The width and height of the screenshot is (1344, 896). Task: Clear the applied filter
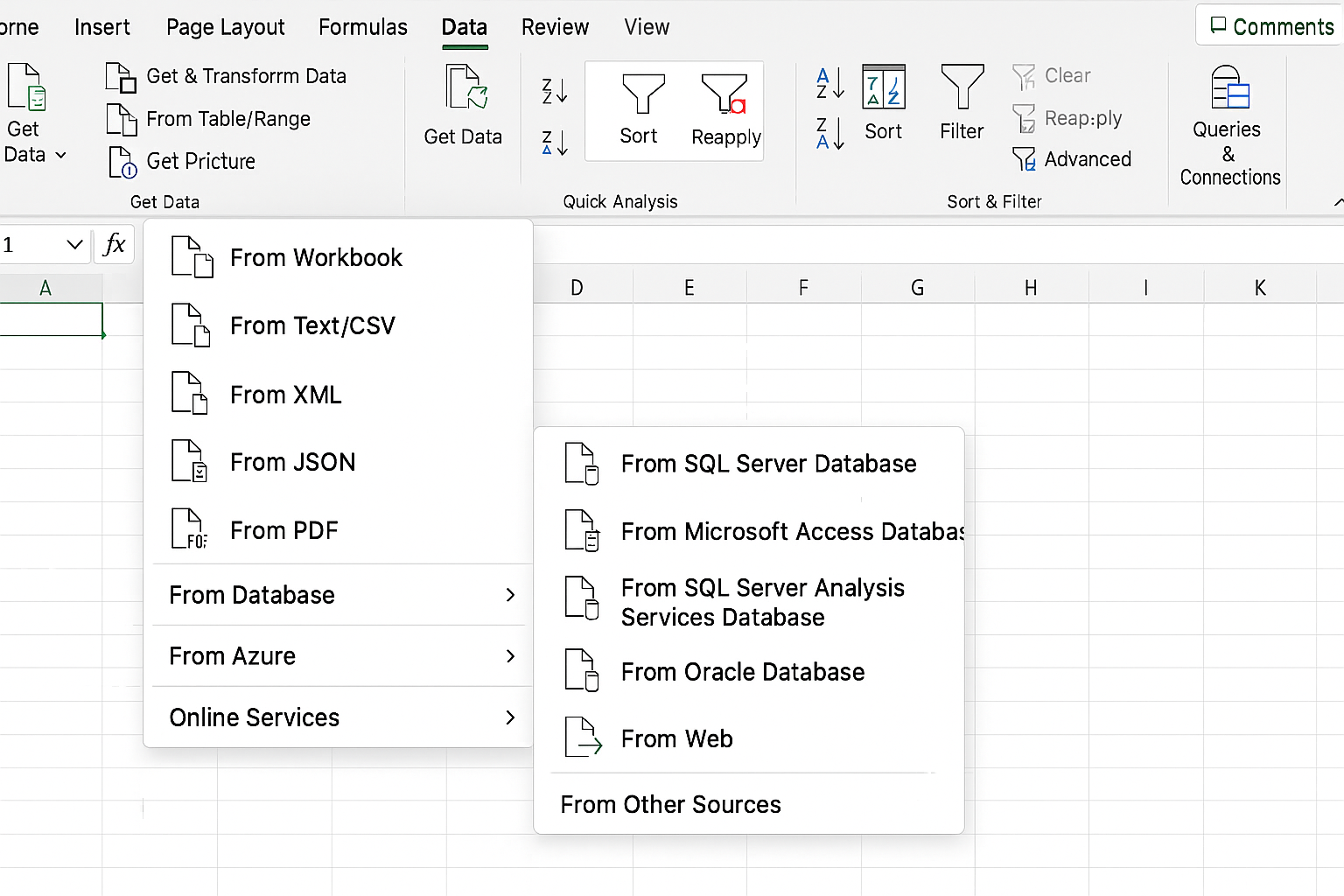point(1052,76)
